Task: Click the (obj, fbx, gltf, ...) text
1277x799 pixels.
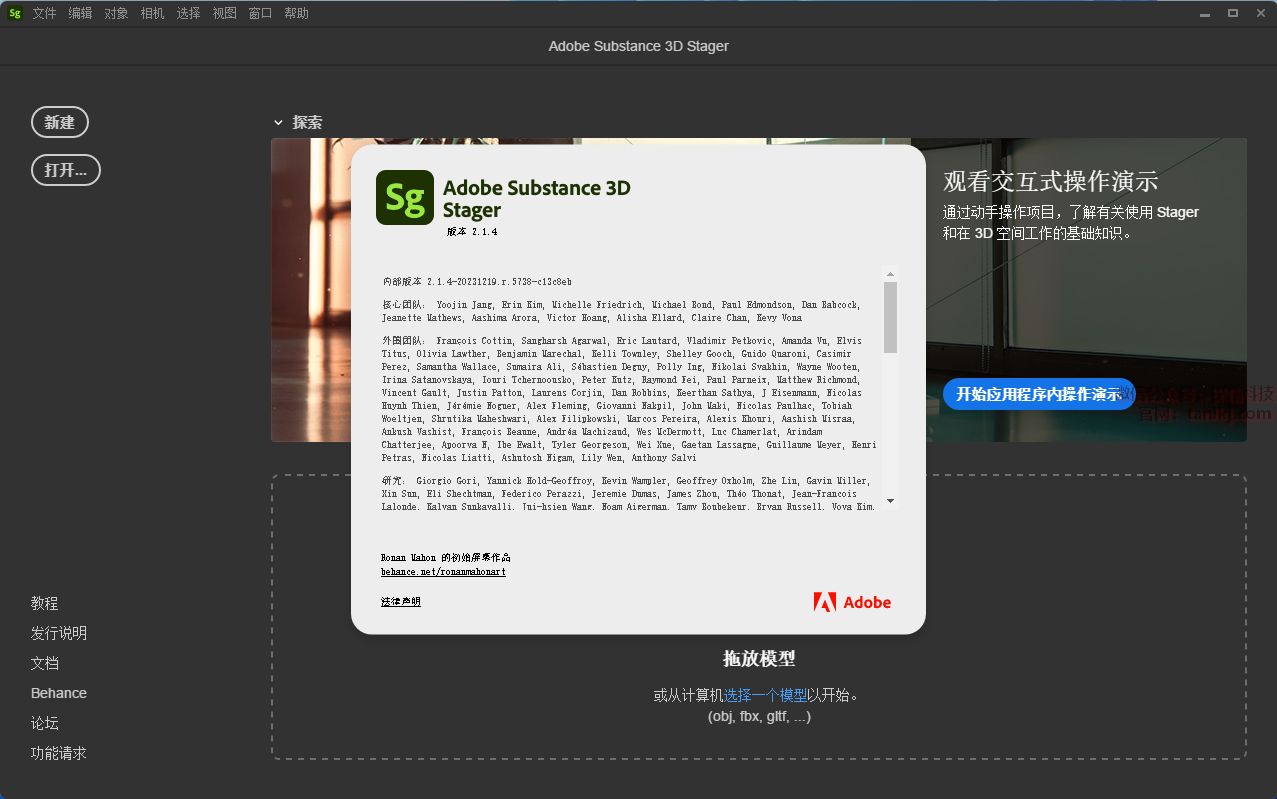Action: (x=759, y=716)
